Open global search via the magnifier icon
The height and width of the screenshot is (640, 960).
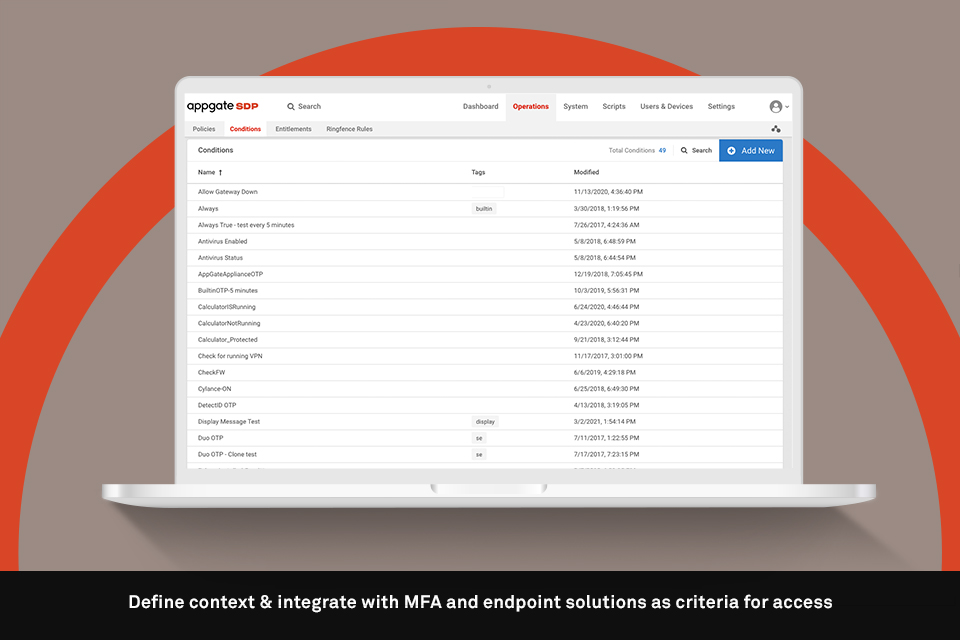[293, 106]
